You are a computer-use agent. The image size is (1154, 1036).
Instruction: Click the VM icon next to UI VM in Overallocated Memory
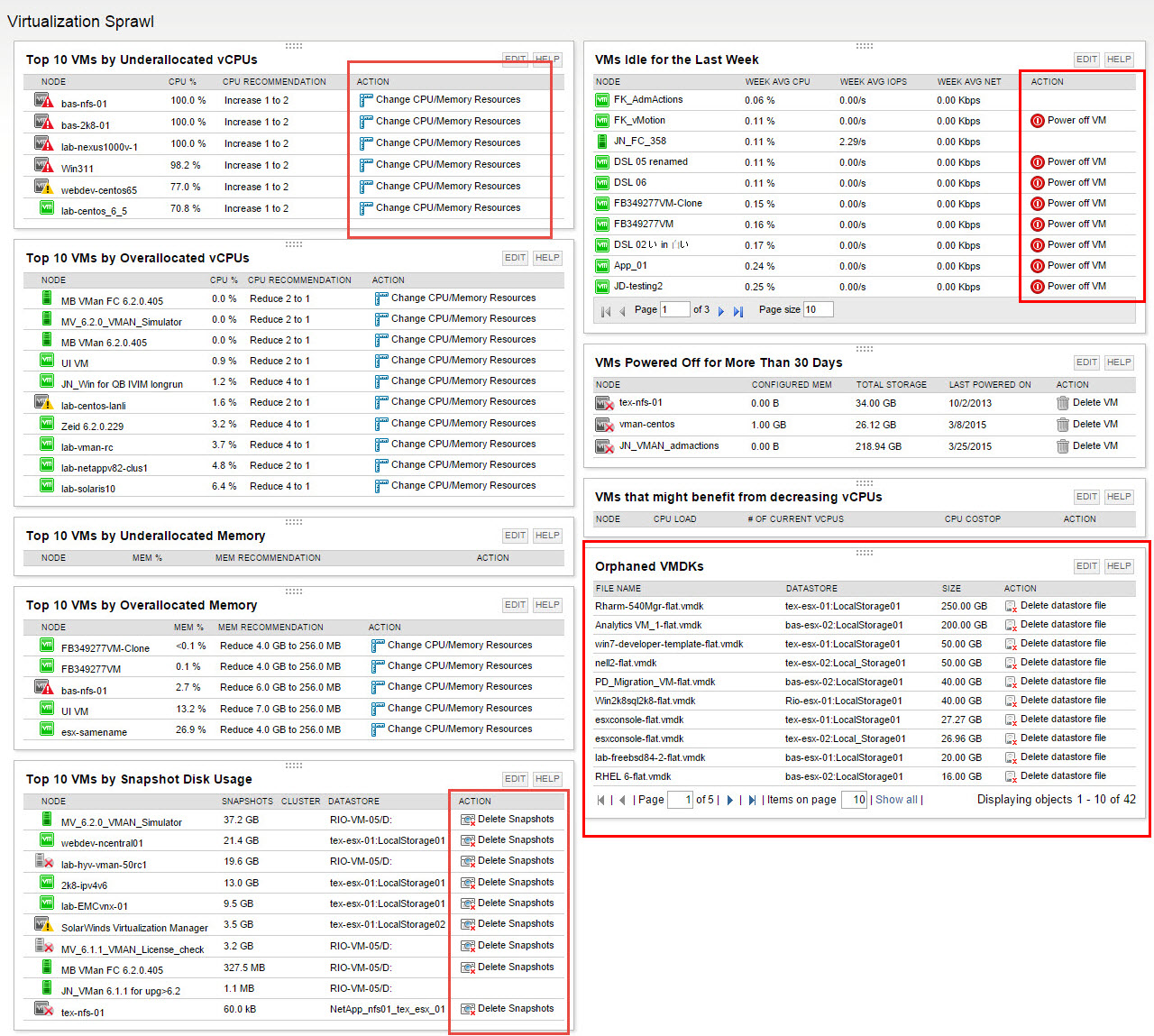click(47, 708)
